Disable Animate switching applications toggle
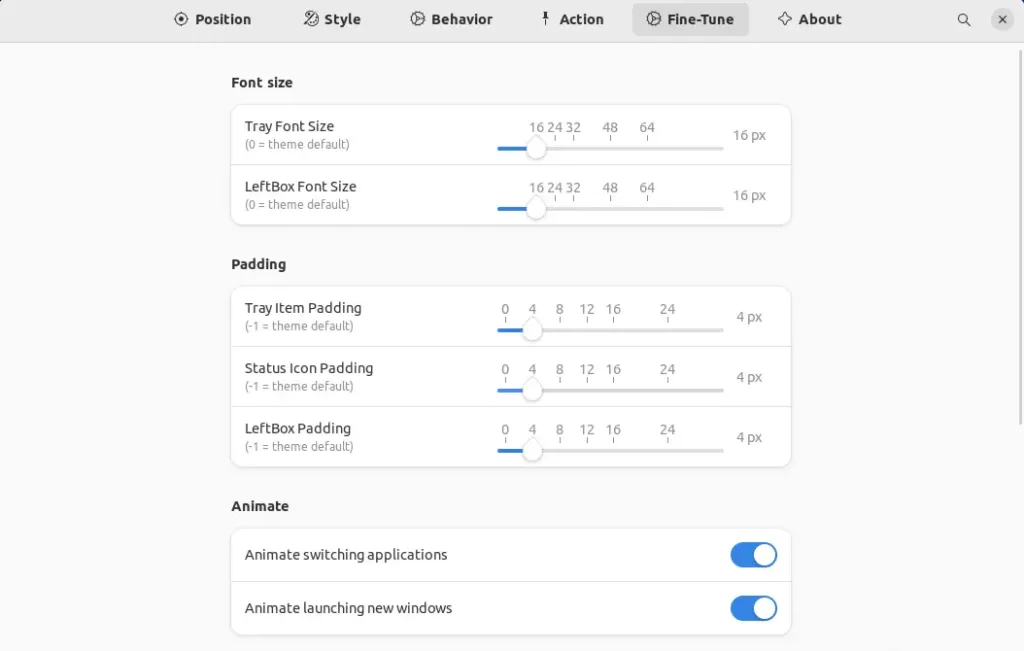The image size is (1024, 651). [753, 555]
